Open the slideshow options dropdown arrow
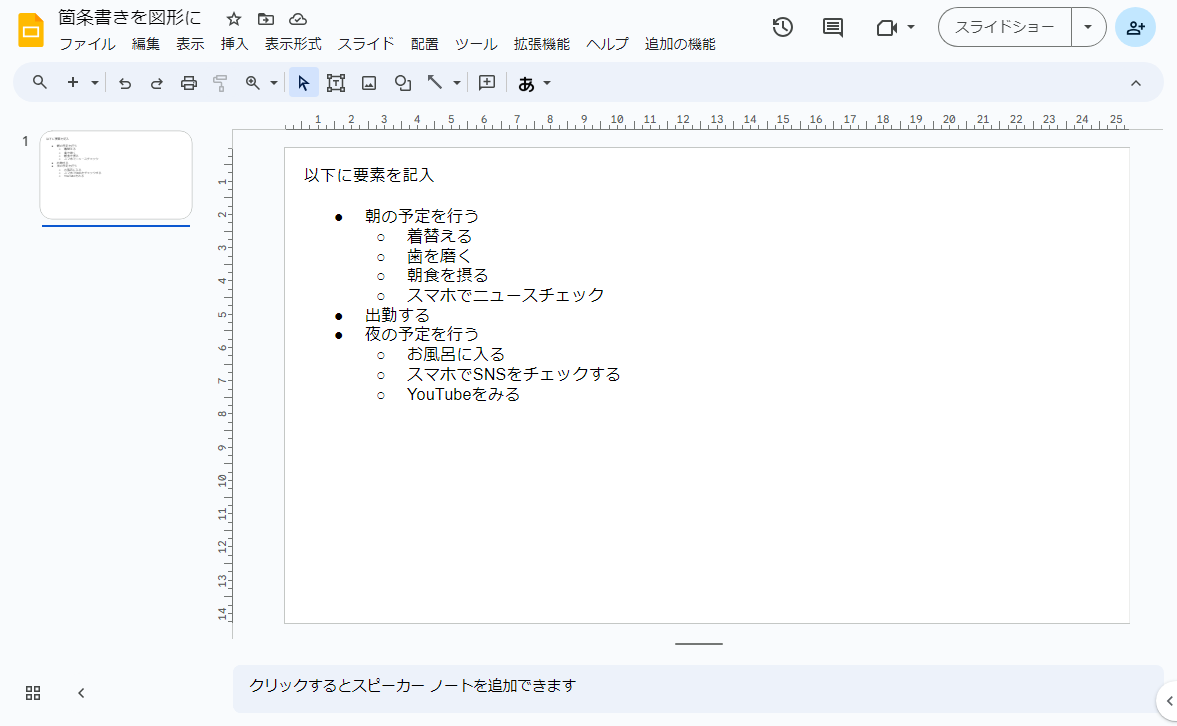This screenshot has height=726, width=1177. click(1088, 27)
